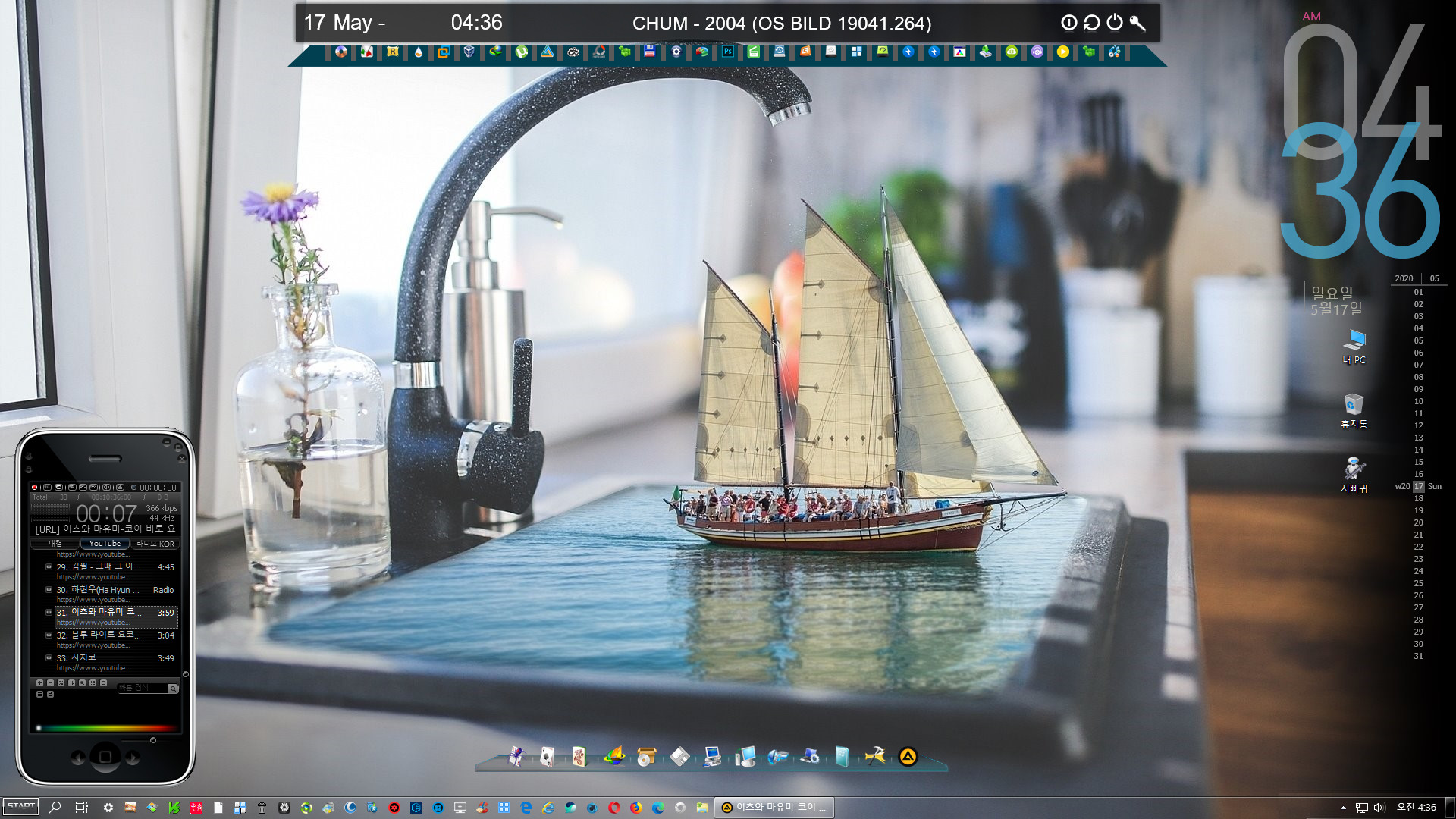Click the 오전 4:36 taskbar clock
Viewport: 1456px width, 819px height.
coord(1416,807)
